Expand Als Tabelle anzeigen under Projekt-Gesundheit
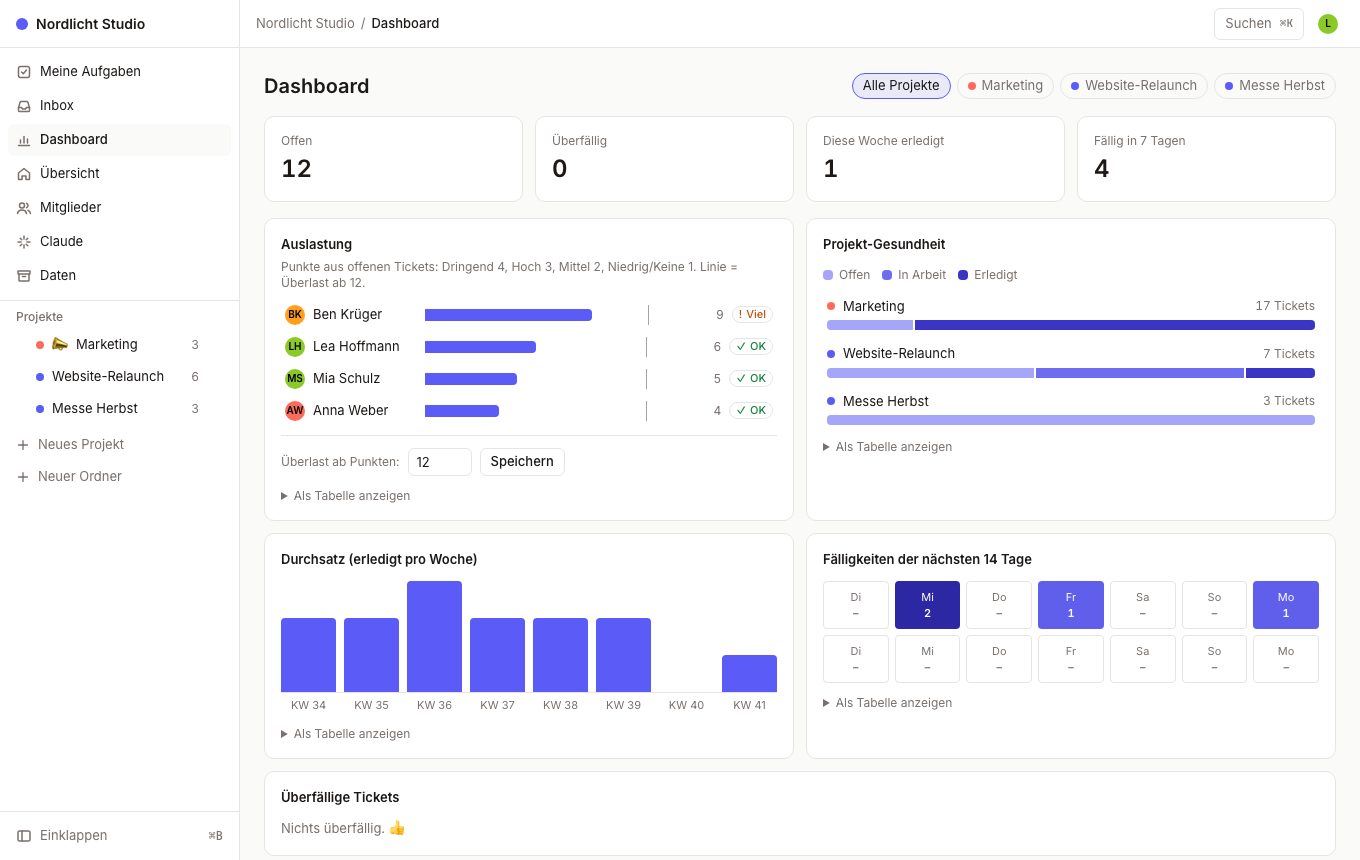1360x860 pixels. pos(888,447)
